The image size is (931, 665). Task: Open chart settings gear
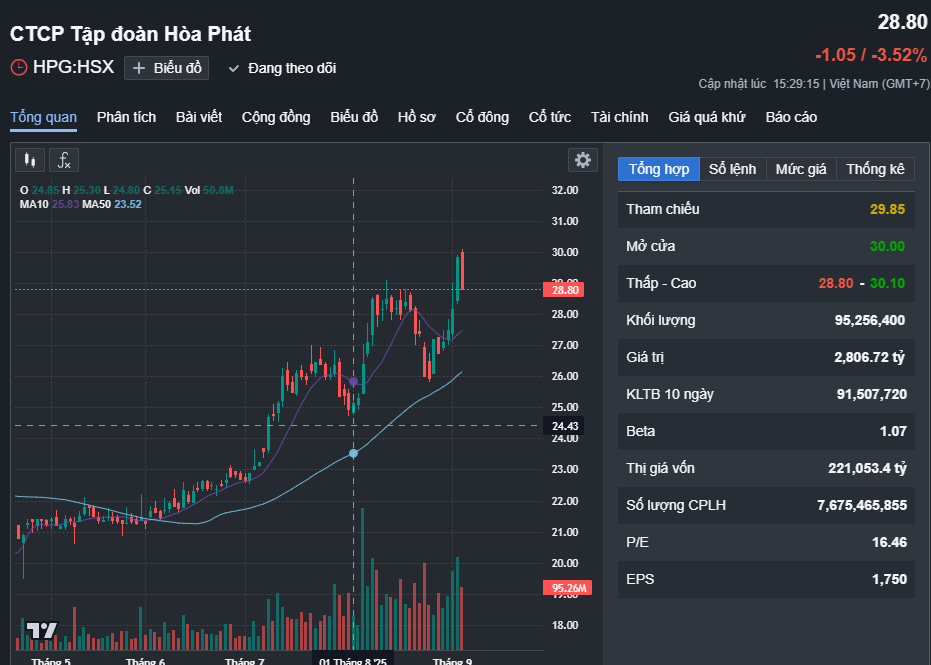[582, 160]
